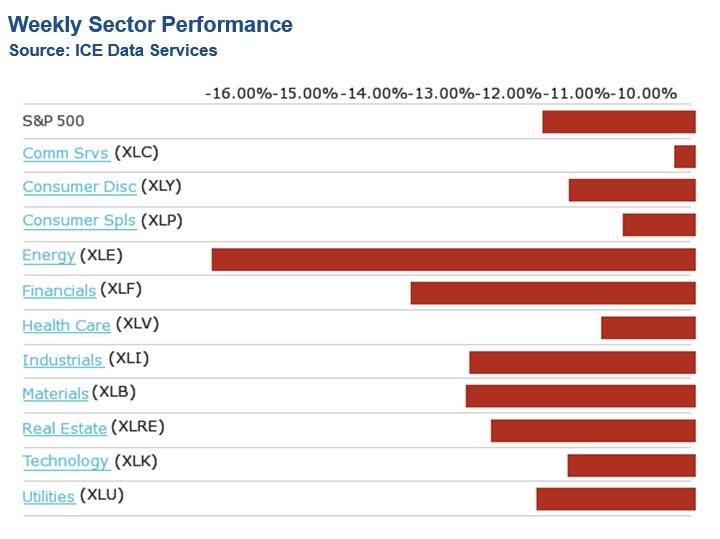Click the Consumer Disc link
The image size is (720, 539).
(x=79, y=187)
